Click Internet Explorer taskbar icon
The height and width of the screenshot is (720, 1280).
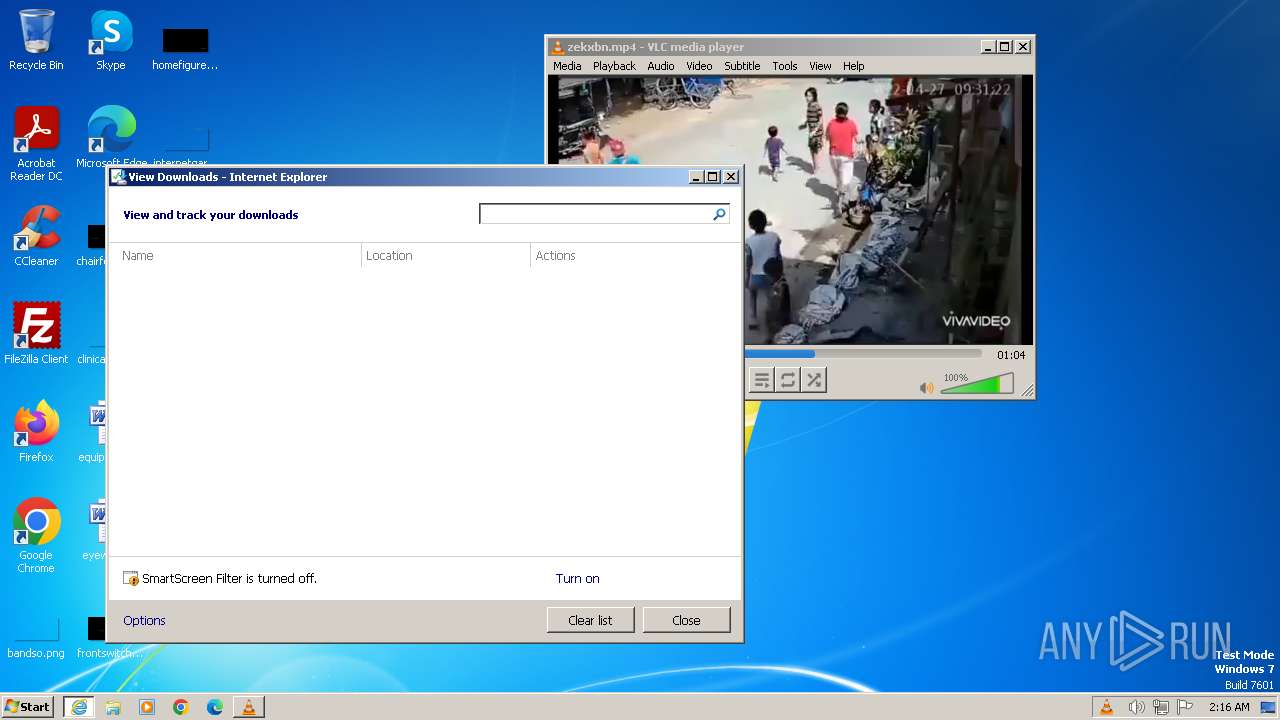(79, 707)
